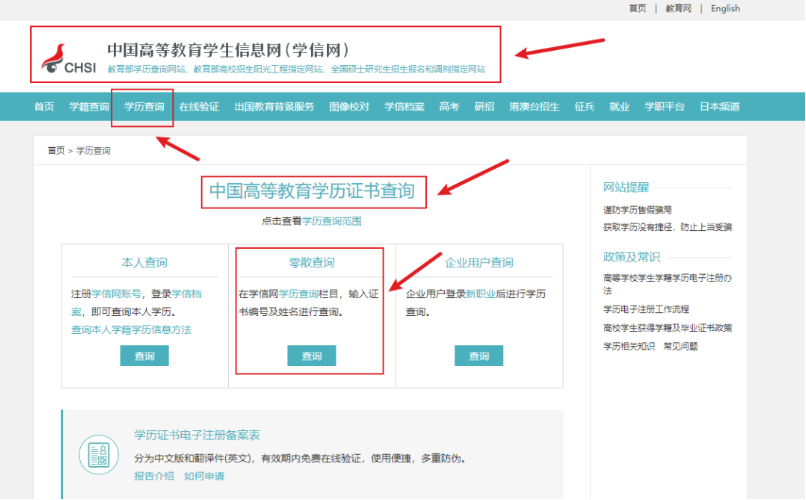806x500 pixels.
Task: Open 首页 link in top utility bar
Action: pyautogui.click(x=638, y=8)
